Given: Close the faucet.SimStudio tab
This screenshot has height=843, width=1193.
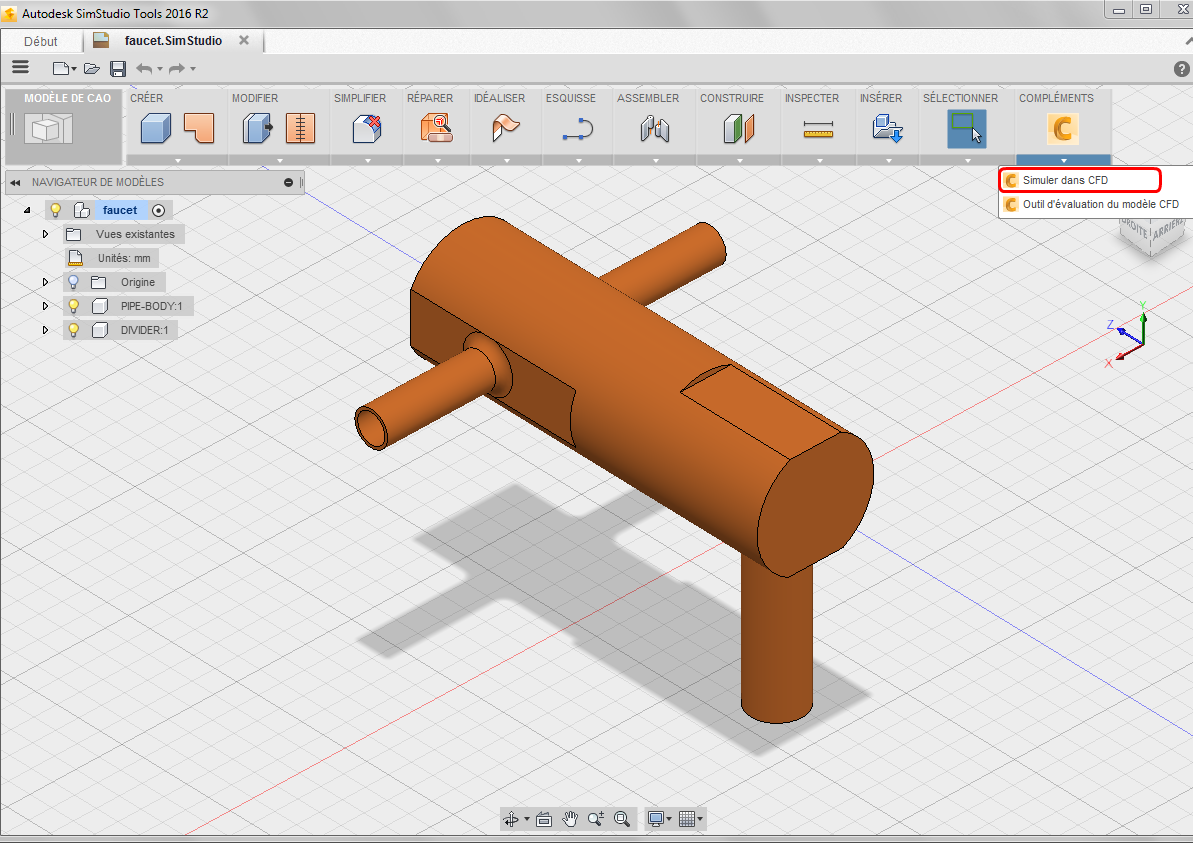Looking at the screenshot, I should point(244,40).
